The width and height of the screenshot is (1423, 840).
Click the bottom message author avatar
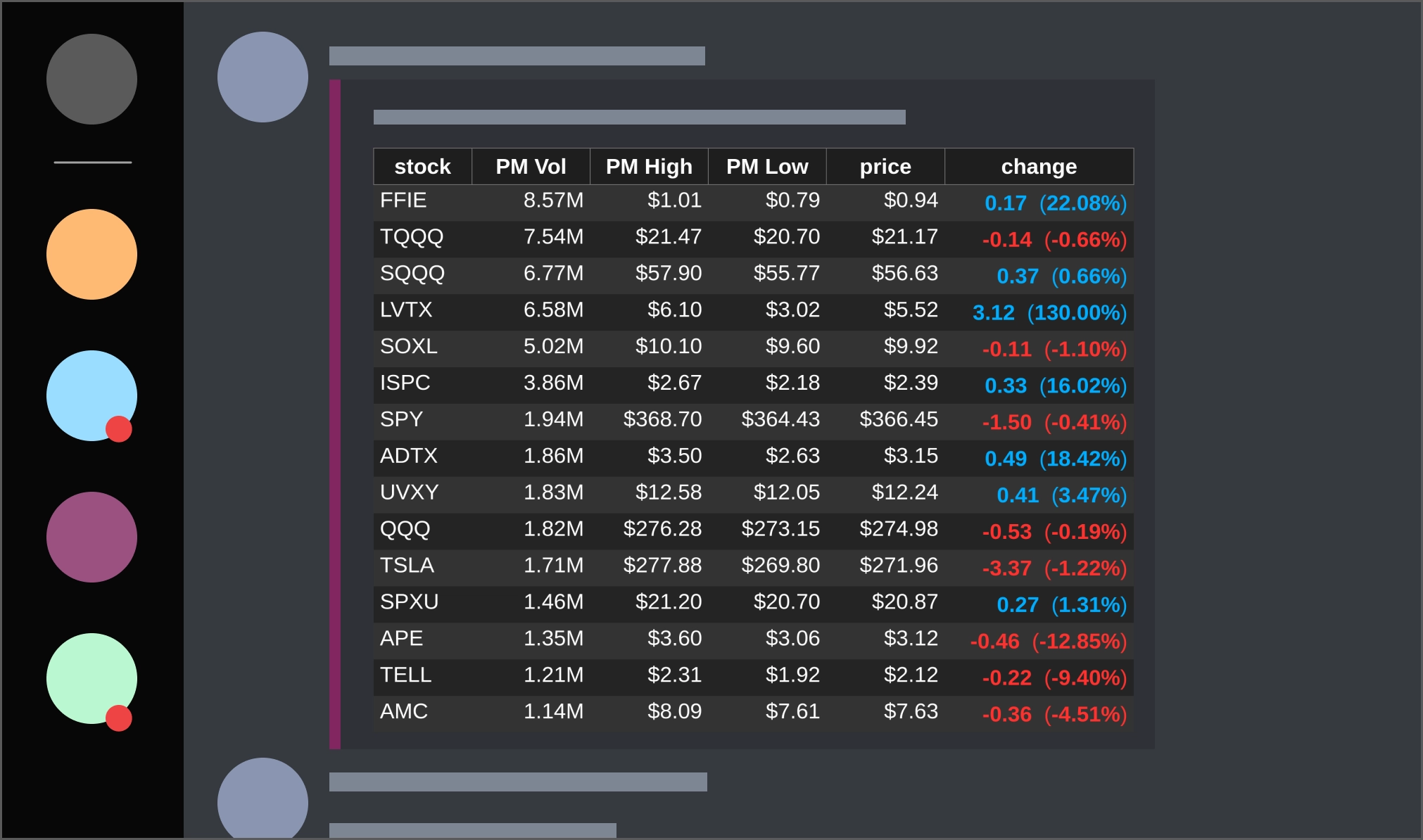point(263,798)
